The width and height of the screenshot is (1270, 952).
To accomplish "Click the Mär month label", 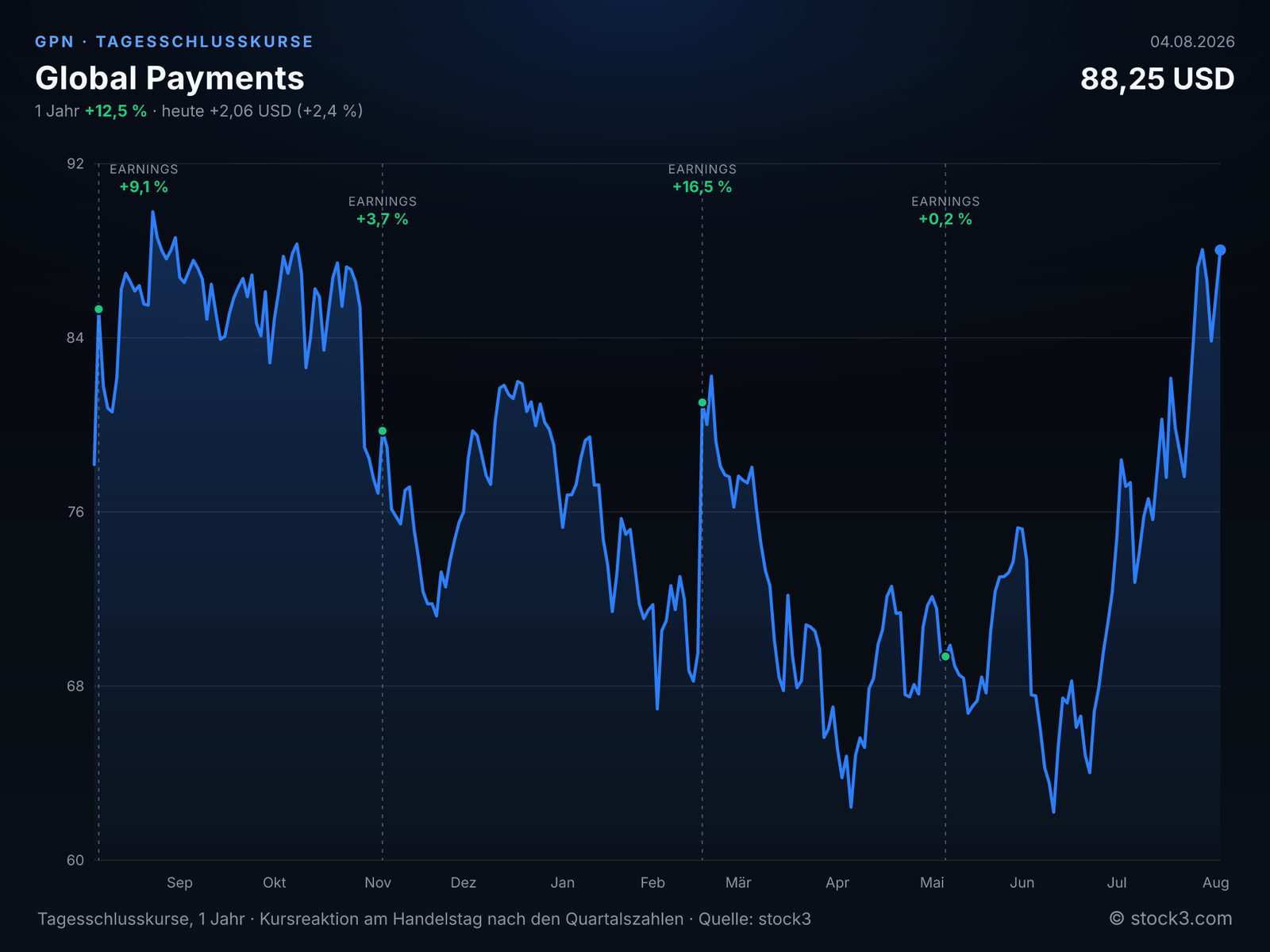I will [738, 882].
